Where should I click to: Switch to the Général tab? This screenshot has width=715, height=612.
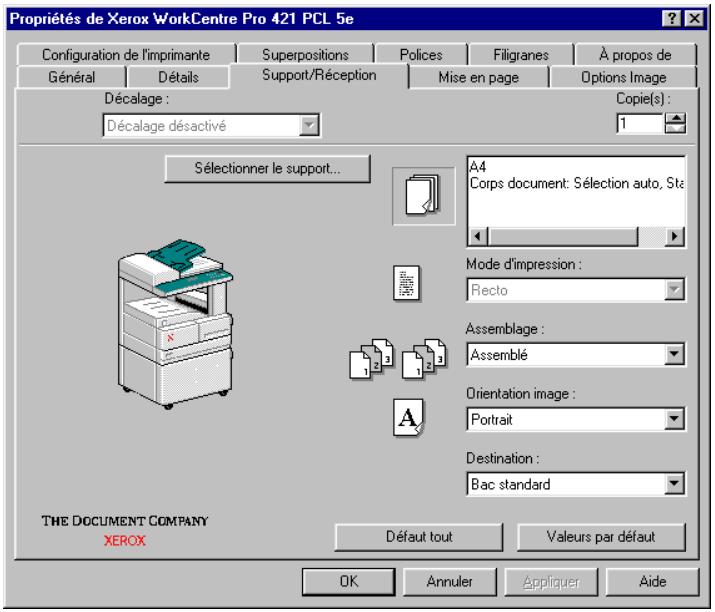(72, 77)
